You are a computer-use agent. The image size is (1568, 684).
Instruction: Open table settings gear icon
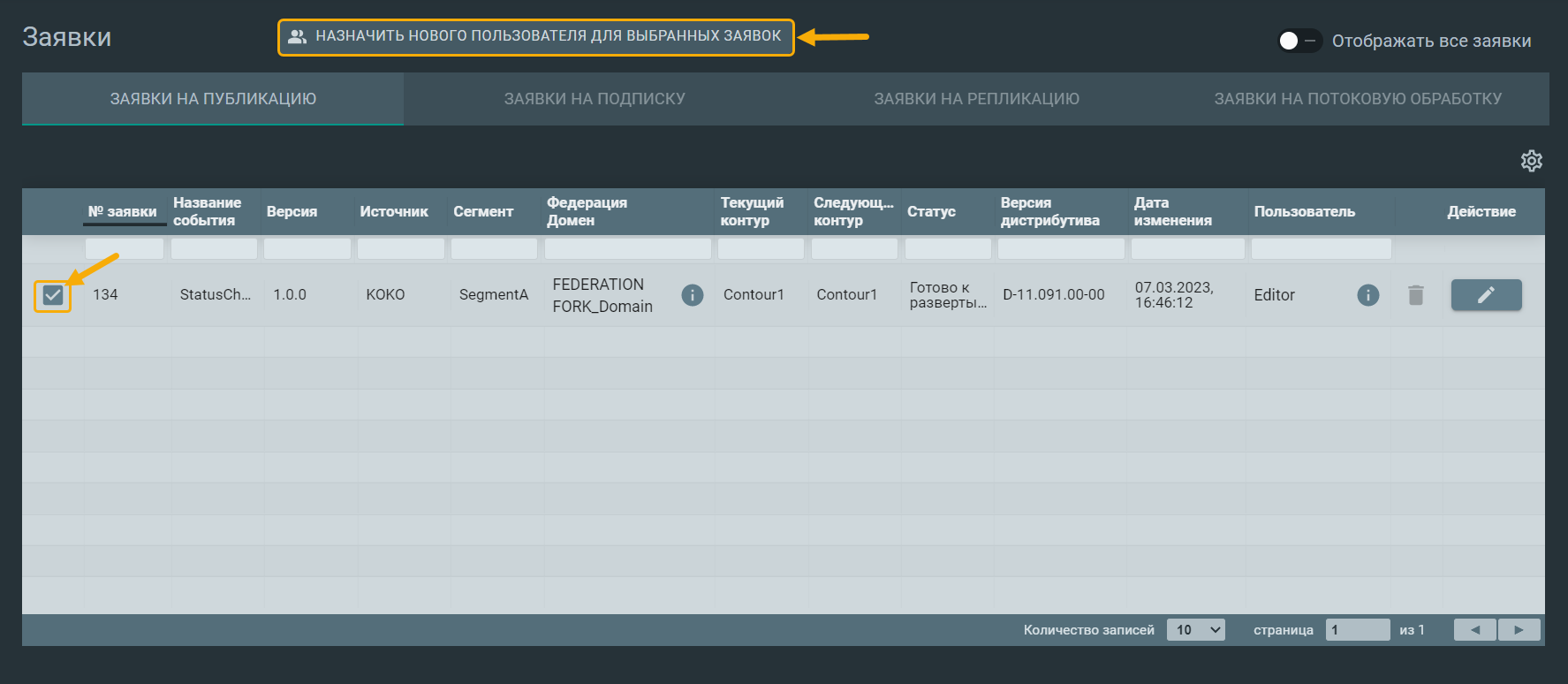click(1531, 161)
